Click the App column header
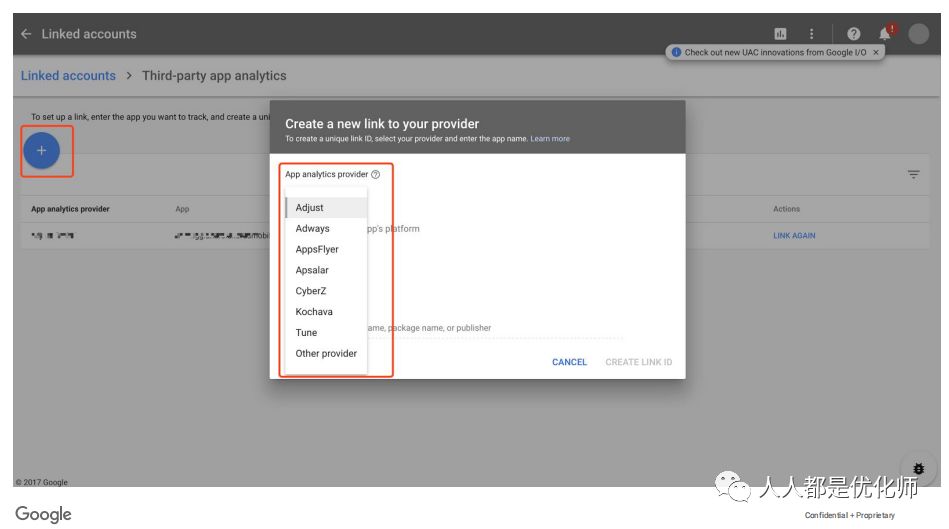 (182, 209)
